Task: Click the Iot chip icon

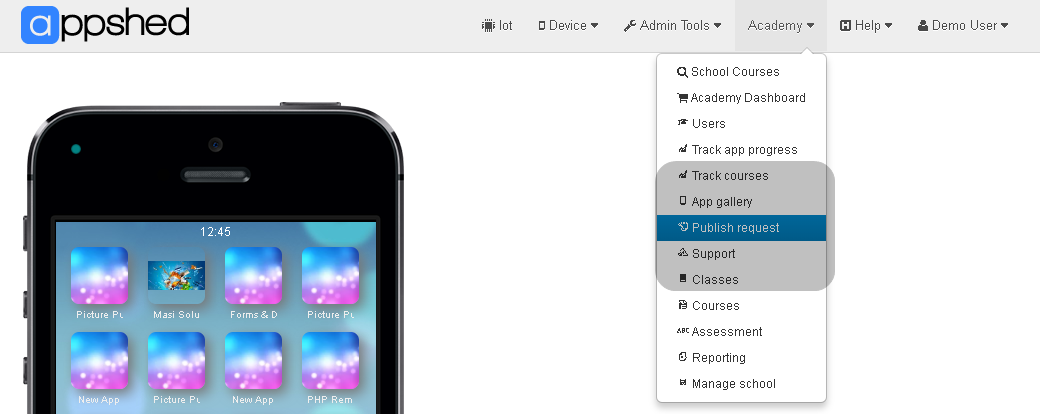Action: point(488,26)
